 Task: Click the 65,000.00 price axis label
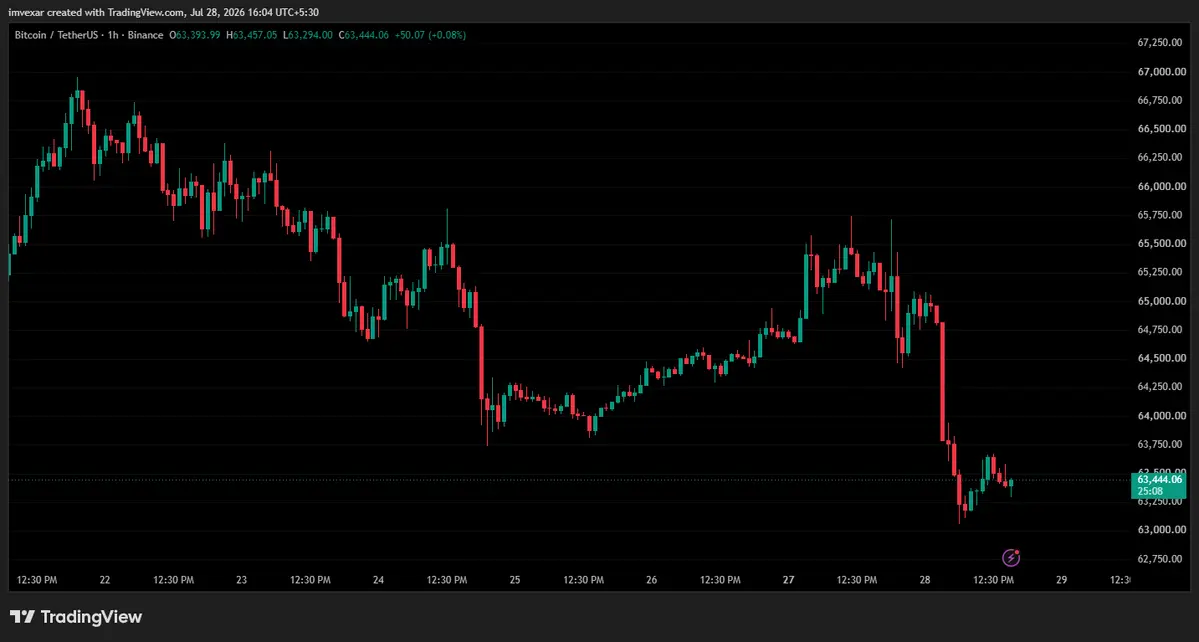[1160, 301]
